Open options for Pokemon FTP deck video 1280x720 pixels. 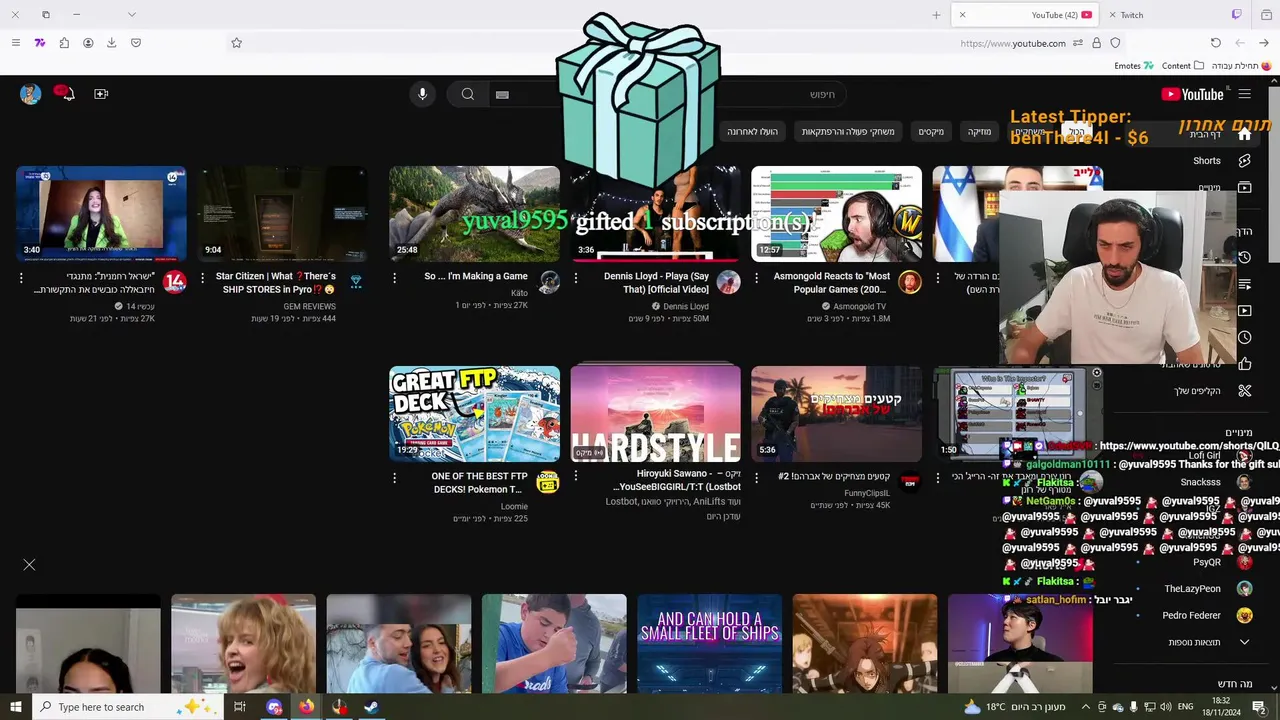(394, 478)
